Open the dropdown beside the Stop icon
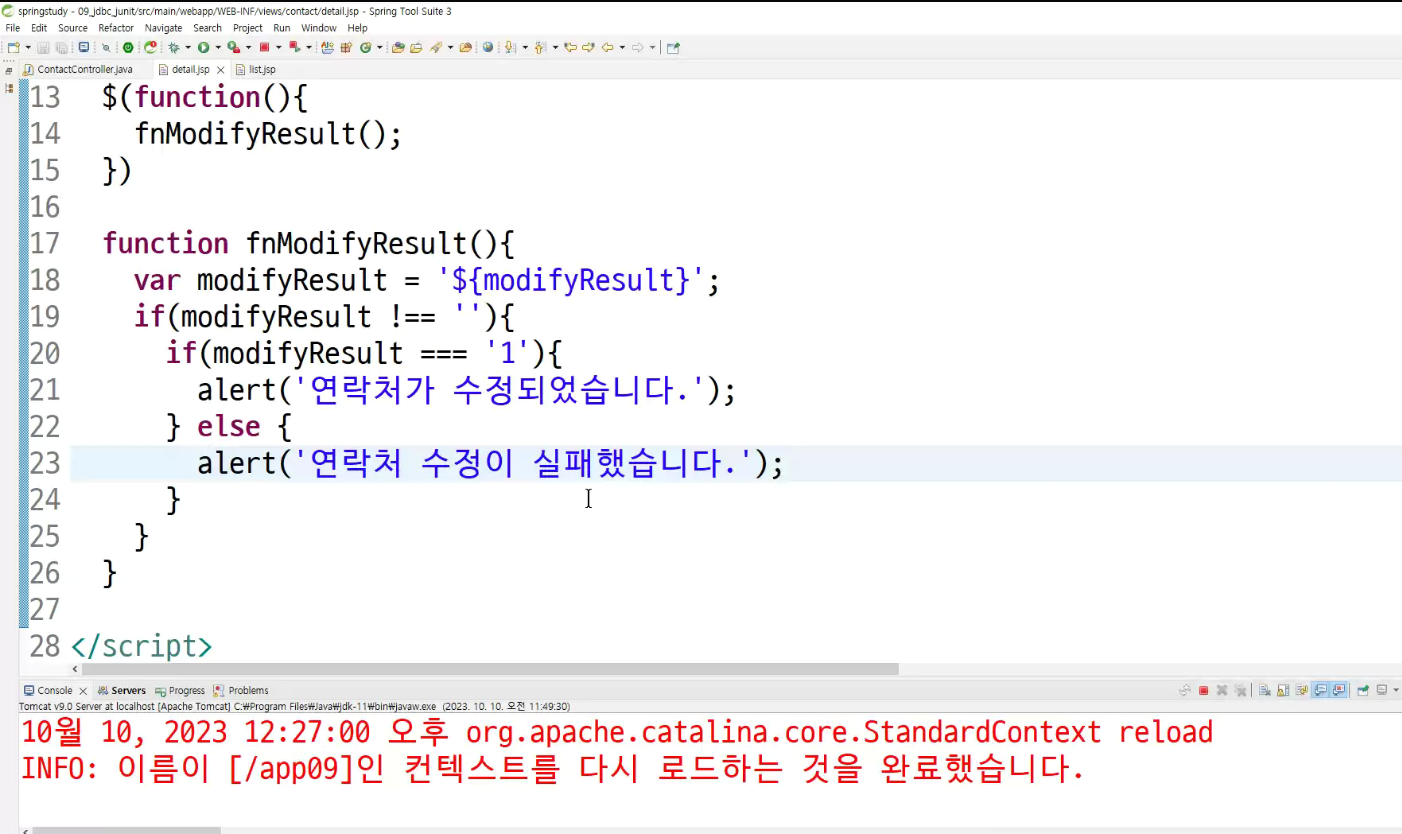Viewport: 1402px width, 834px height. [x=279, y=47]
